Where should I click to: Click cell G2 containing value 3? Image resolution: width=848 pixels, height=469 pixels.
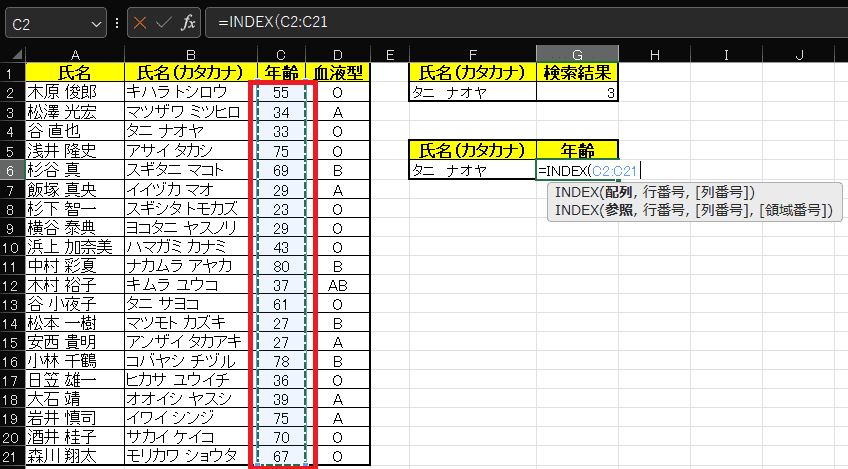pyautogui.click(x=576, y=92)
